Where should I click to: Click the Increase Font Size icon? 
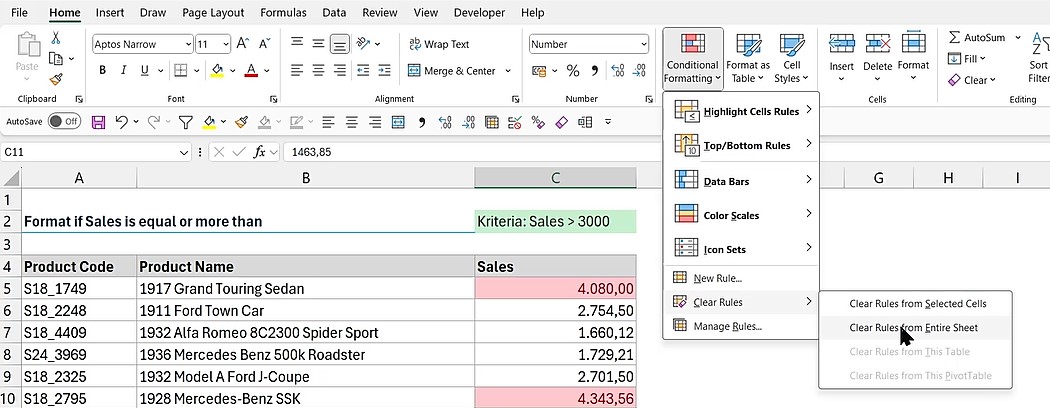[x=242, y=44]
